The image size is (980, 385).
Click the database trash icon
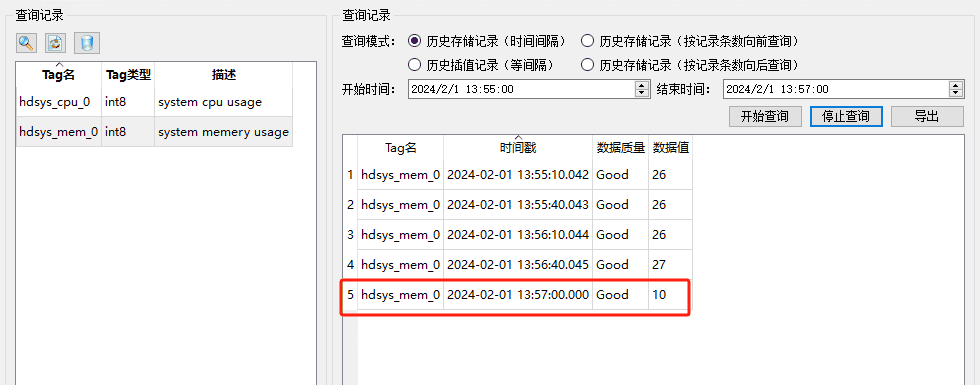click(x=87, y=43)
